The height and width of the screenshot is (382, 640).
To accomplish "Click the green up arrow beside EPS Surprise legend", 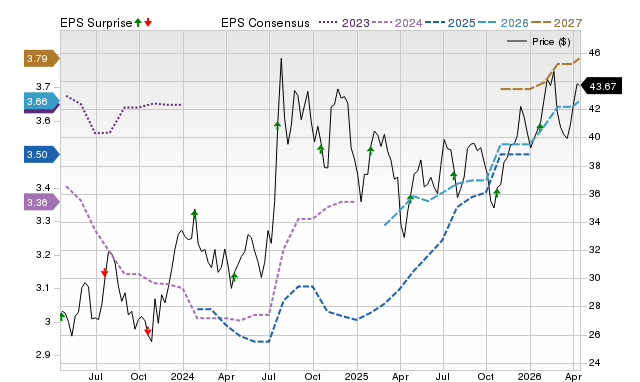I will click(138, 23).
